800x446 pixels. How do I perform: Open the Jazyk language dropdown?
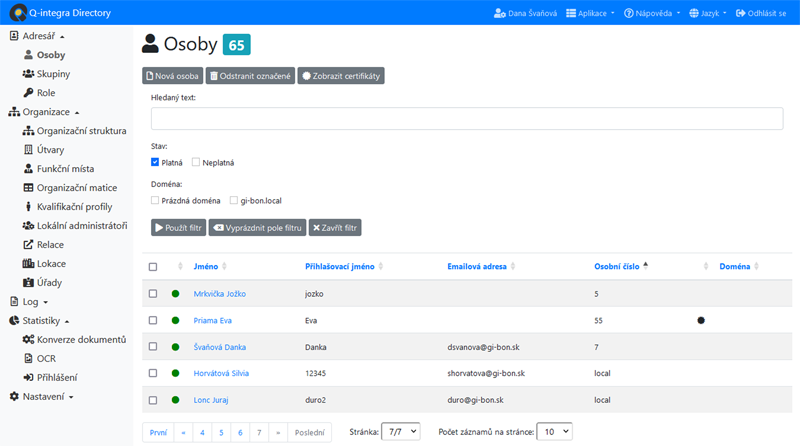point(708,13)
